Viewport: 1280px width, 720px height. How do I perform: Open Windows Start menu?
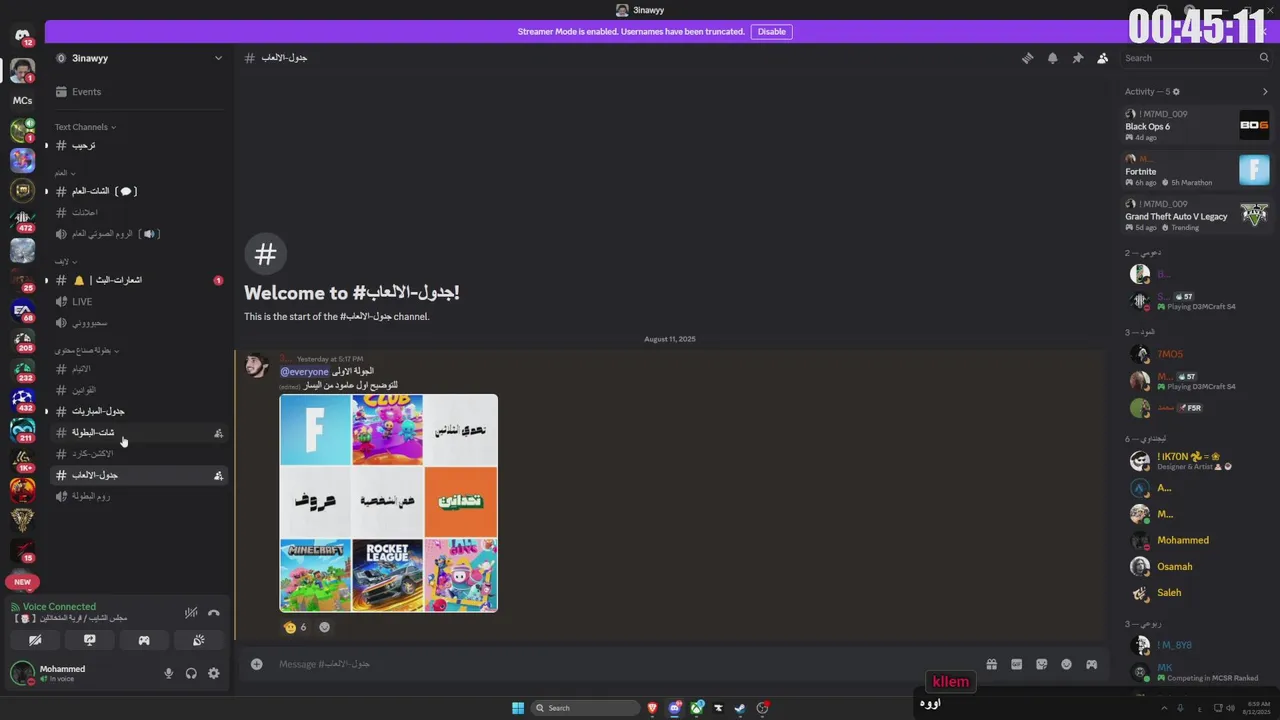(x=518, y=708)
